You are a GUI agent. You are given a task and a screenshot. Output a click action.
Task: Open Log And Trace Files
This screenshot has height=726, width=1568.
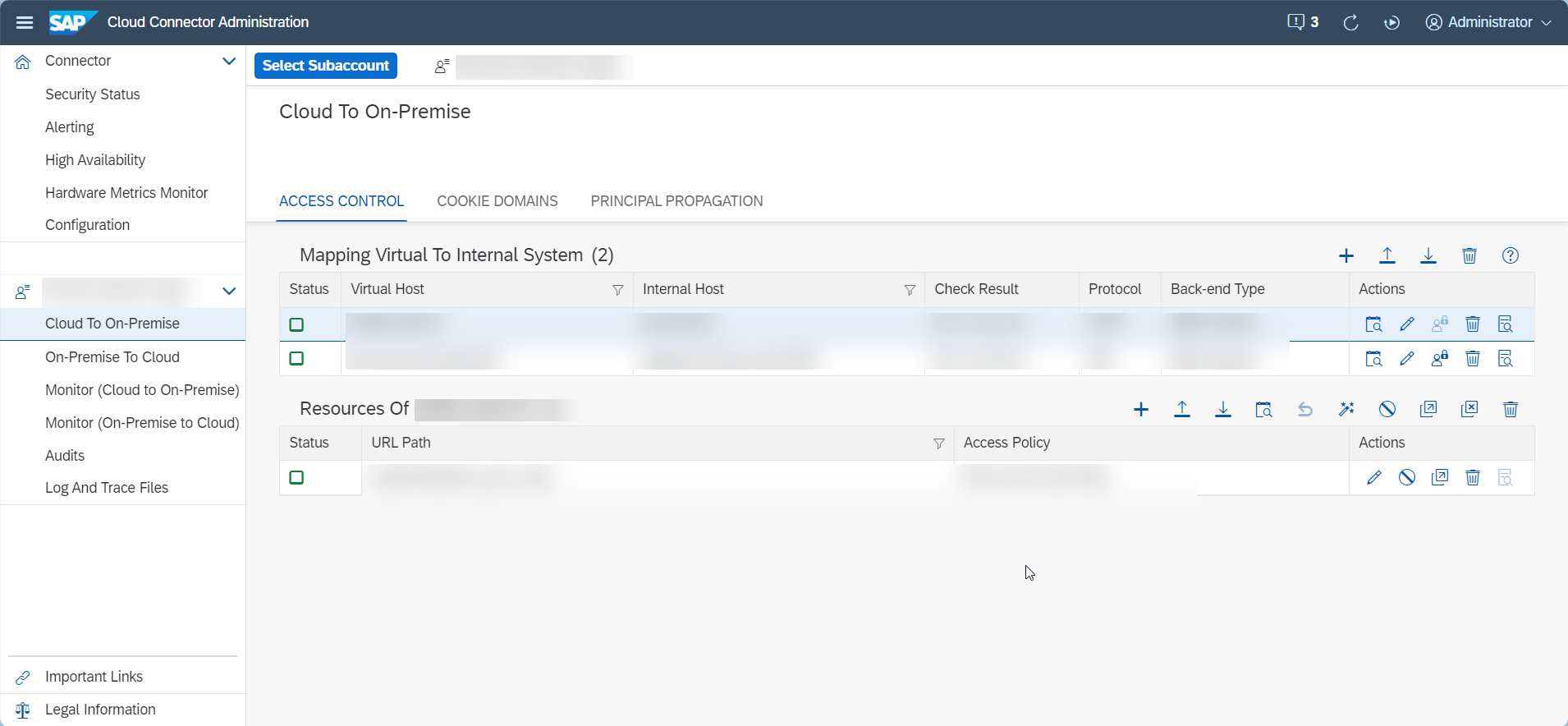107,488
